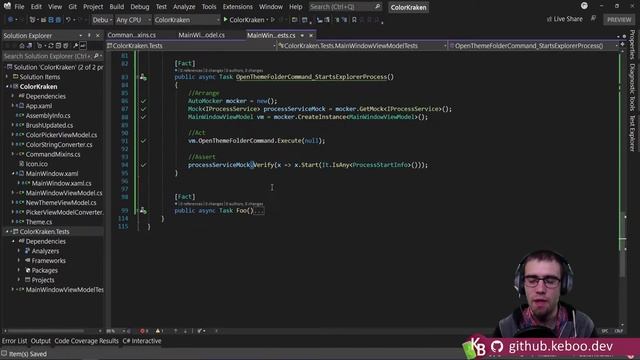The image size is (640, 360).
Task: Click Solution Explorer Properties wrench icon
Action: coord(76,46)
